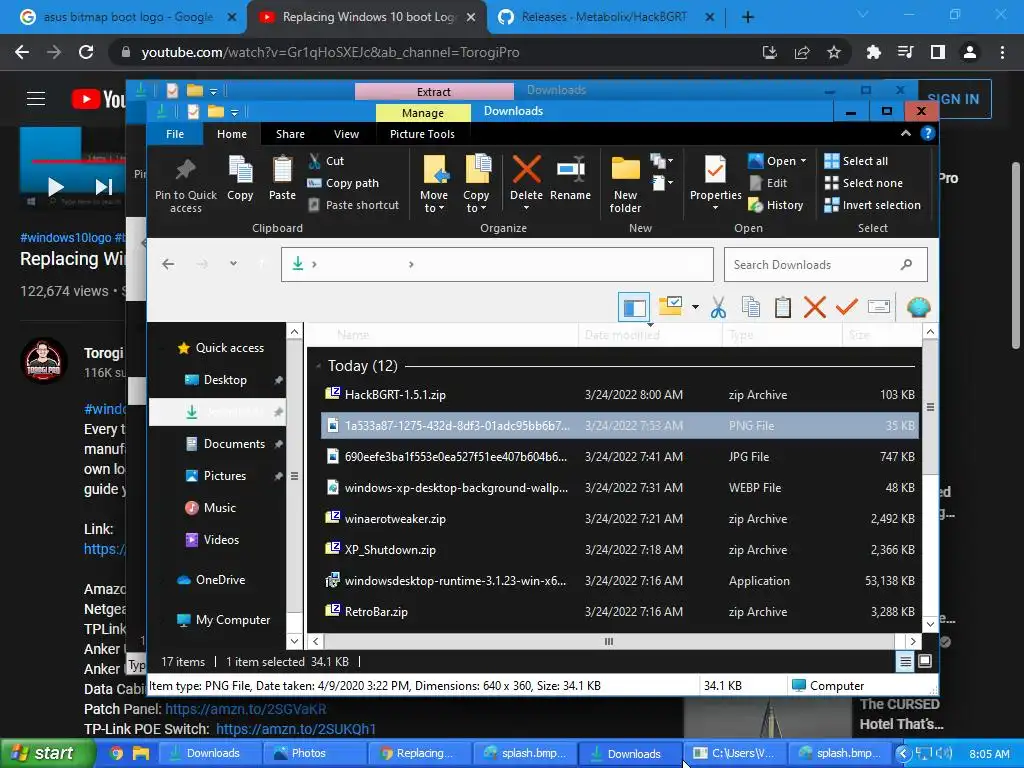Click the horizontal scrollbar of the file list

point(609,641)
